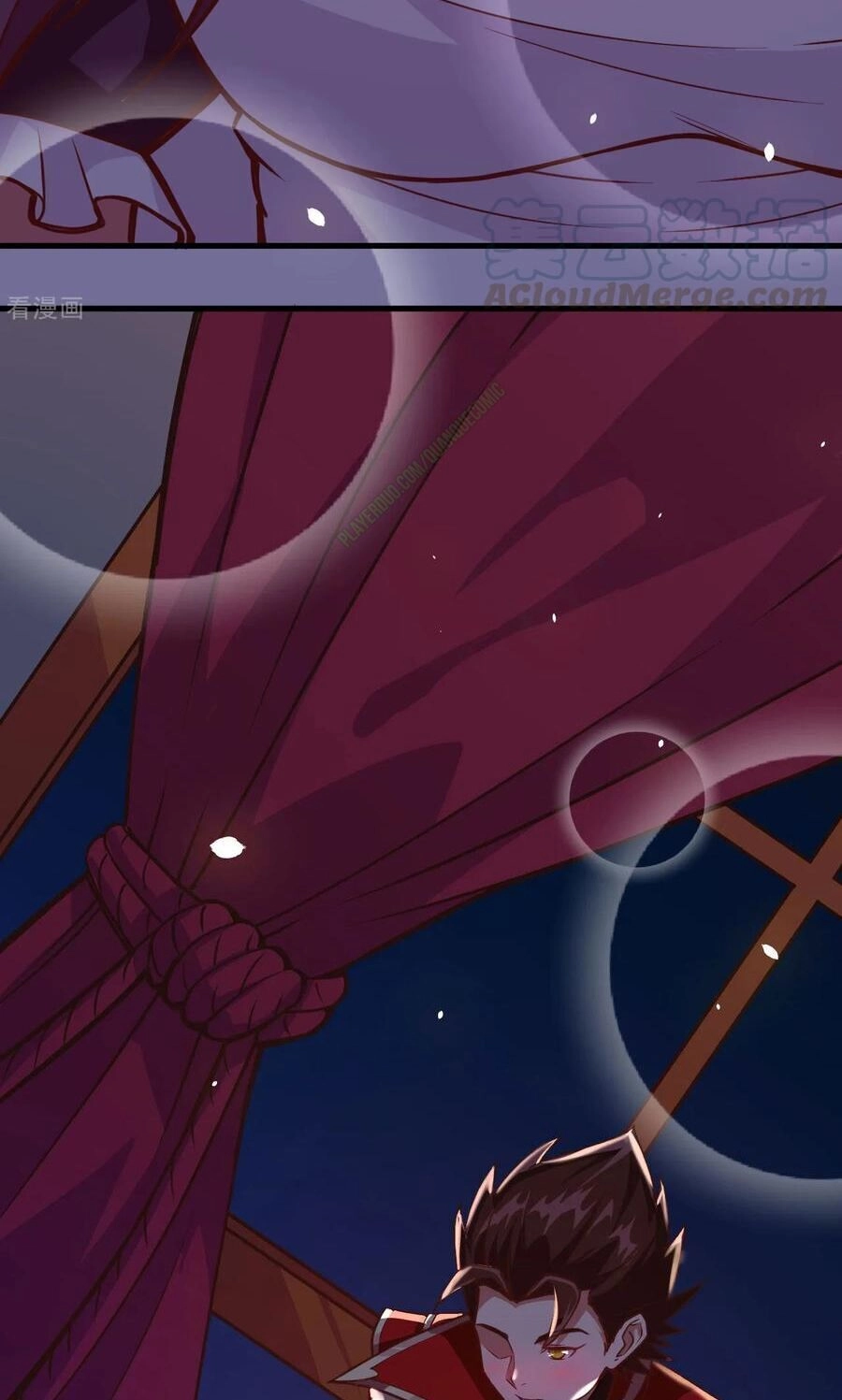Click the small glowing circle on the curtain edge
Viewport: 842px width, 1400px height.
coord(636,798)
